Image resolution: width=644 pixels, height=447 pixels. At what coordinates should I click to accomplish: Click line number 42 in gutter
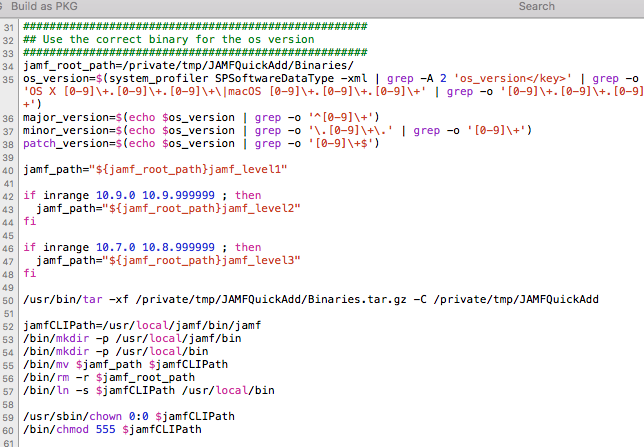click(x=8, y=196)
